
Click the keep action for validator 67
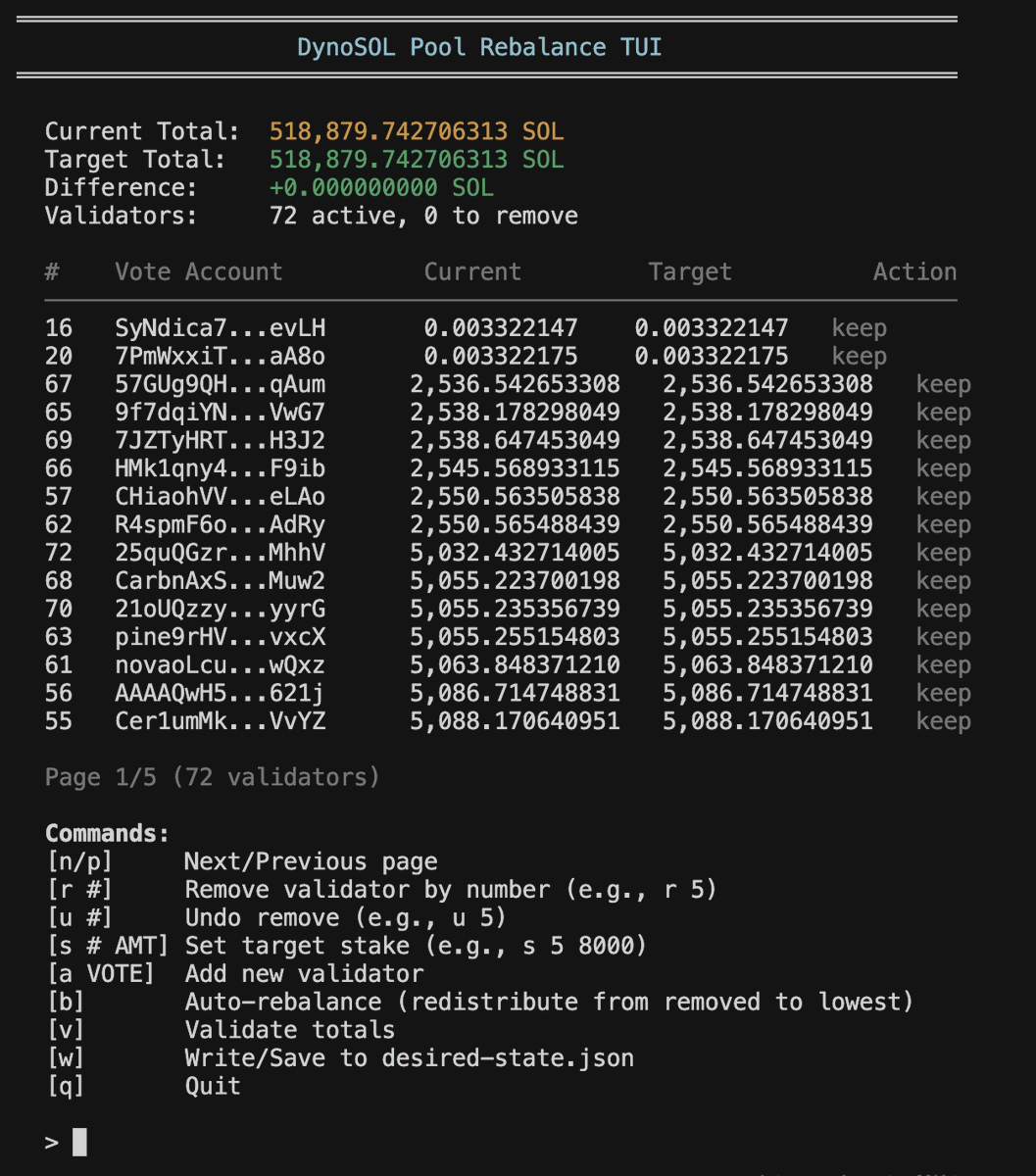pos(944,385)
